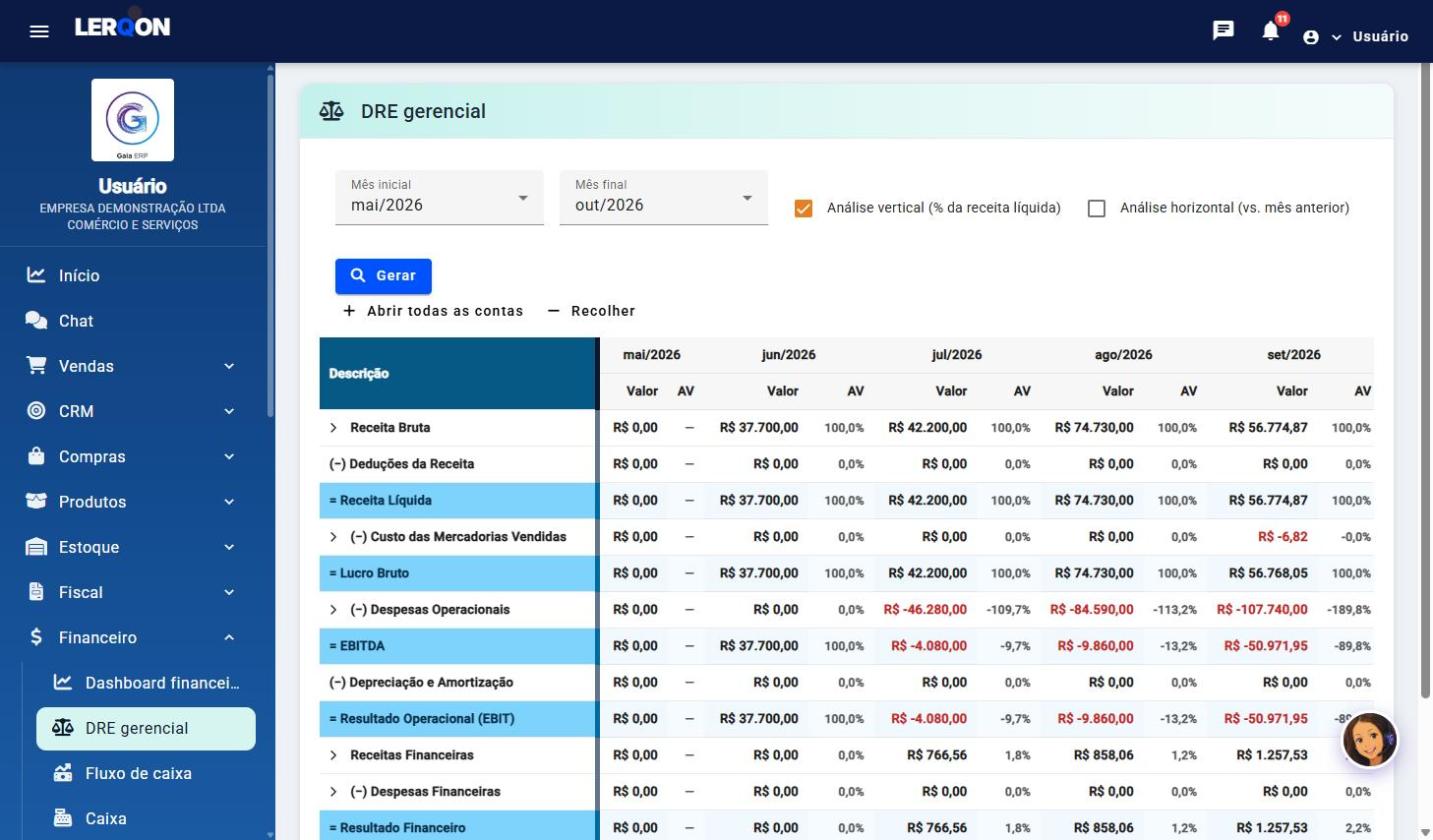The height and width of the screenshot is (840, 1433).
Task: Open the Usuário account menu
Action: click(x=1356, y=37)
